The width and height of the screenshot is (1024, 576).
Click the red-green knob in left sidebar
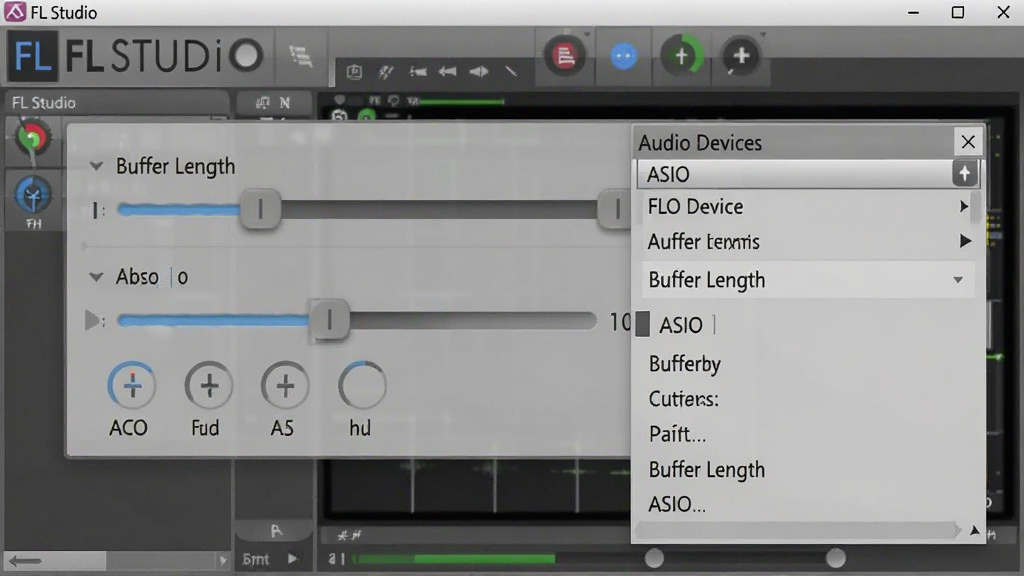coord(32,138)
